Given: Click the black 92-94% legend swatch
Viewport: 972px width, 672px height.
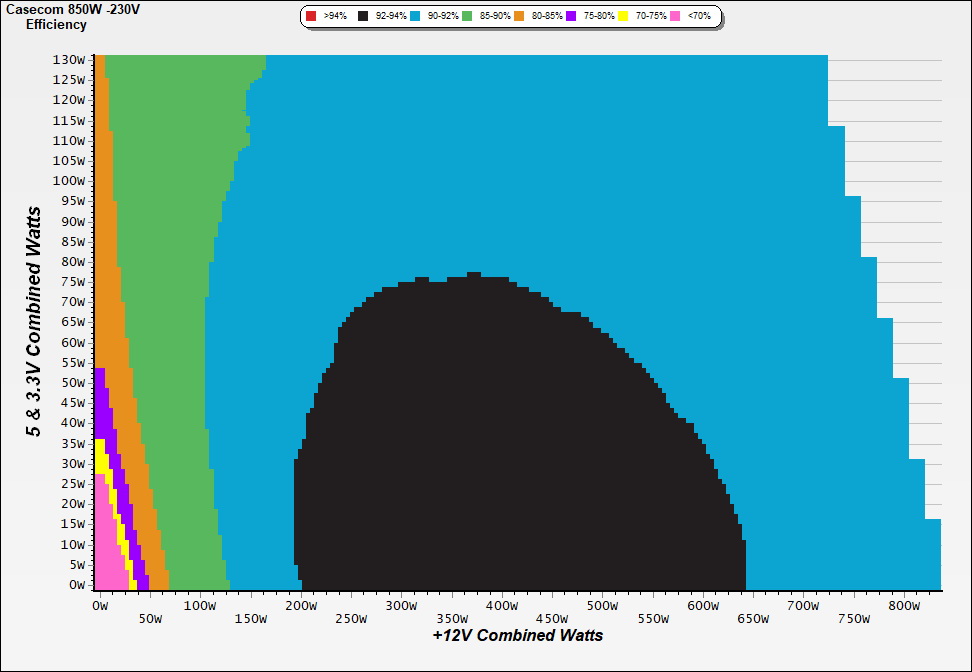Looking at the screenshot, I should 363,17.
